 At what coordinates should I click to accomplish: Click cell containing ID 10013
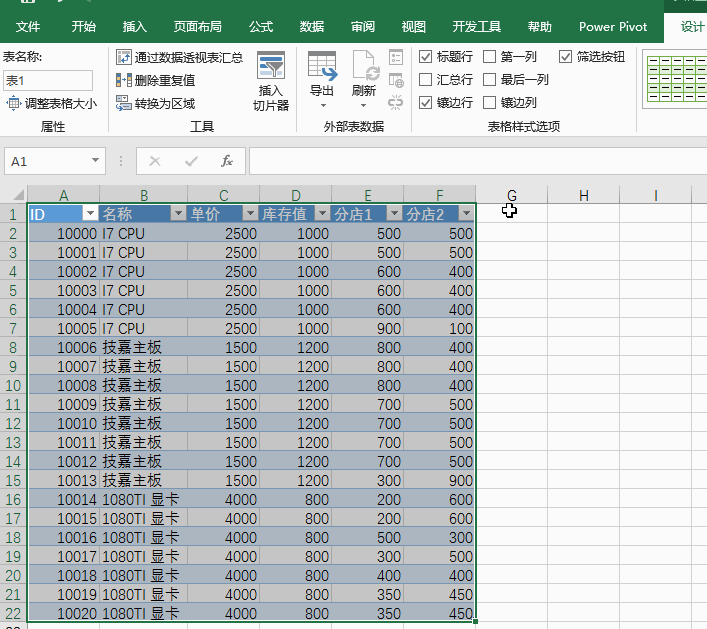point(63,480)
